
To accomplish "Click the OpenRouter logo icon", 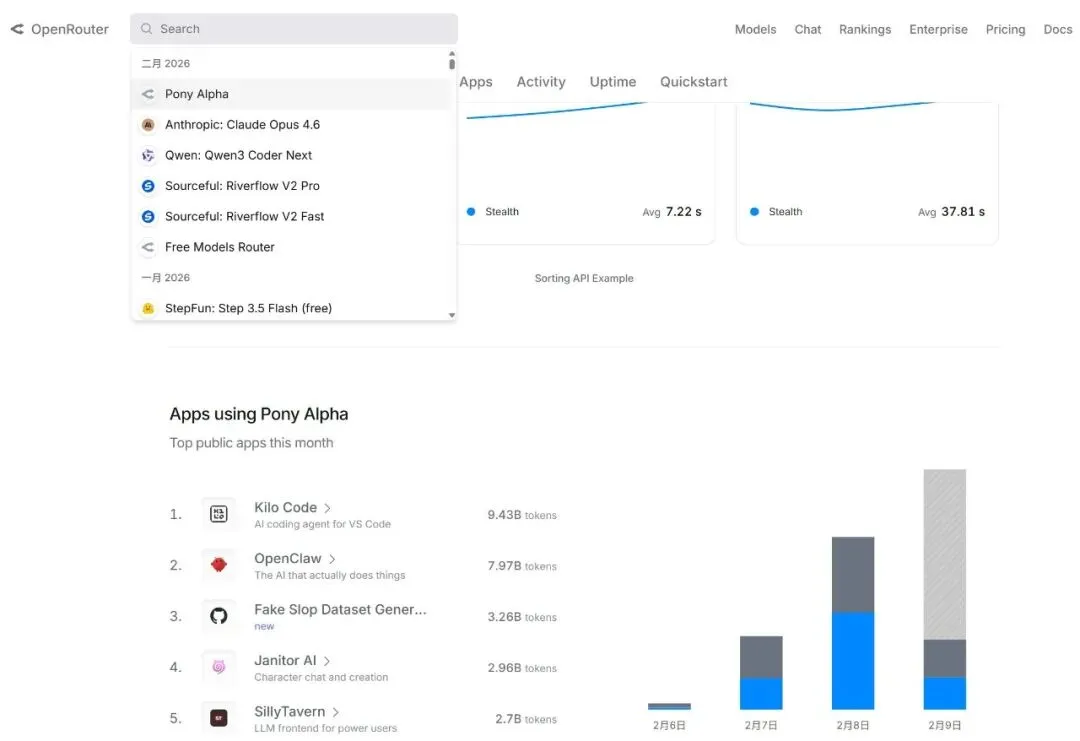I will tap(17, 29).
